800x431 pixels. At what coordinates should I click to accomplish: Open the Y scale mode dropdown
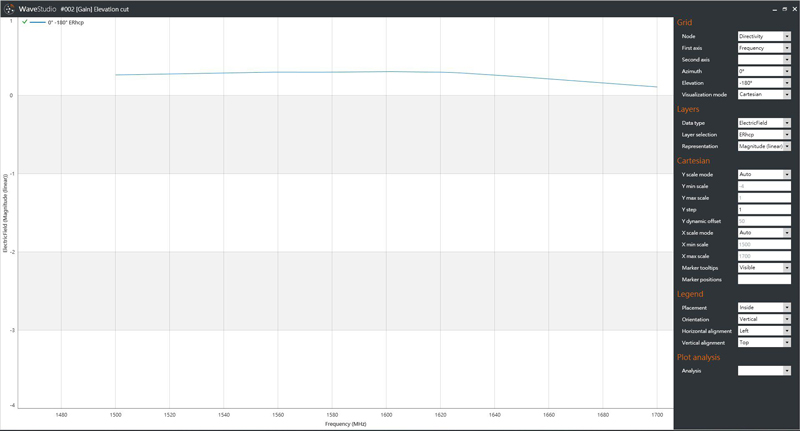pyautogui.click(x=764, y=175)
